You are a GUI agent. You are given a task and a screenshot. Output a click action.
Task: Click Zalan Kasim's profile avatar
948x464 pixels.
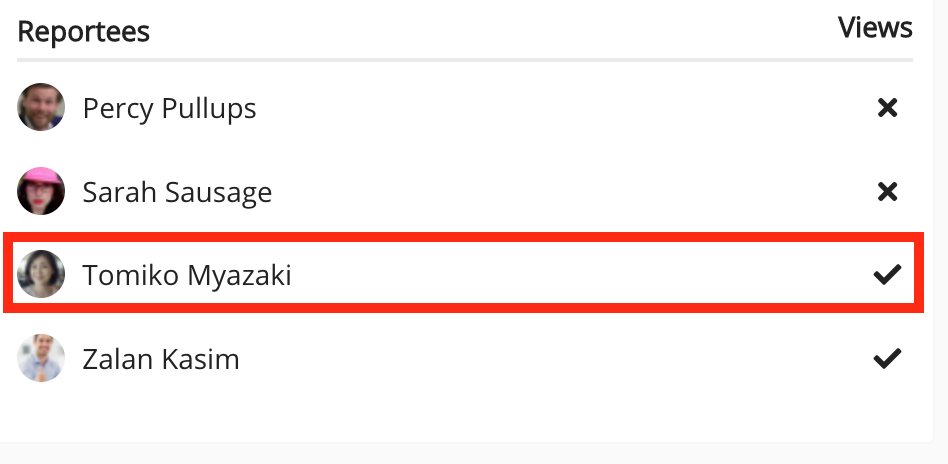tap(41, 358)
